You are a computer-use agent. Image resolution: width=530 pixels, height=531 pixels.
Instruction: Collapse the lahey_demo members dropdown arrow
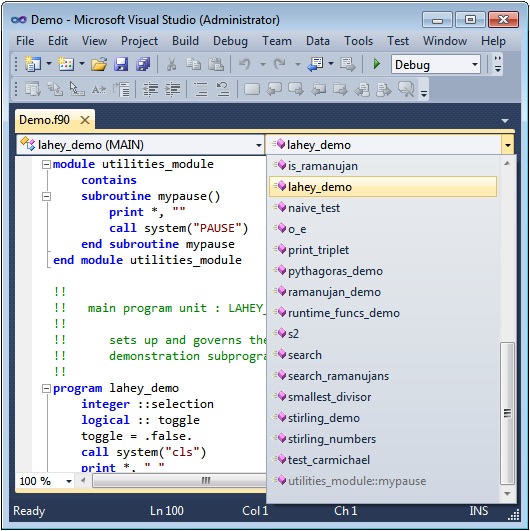pyautogui.click(x=508, y=145)
